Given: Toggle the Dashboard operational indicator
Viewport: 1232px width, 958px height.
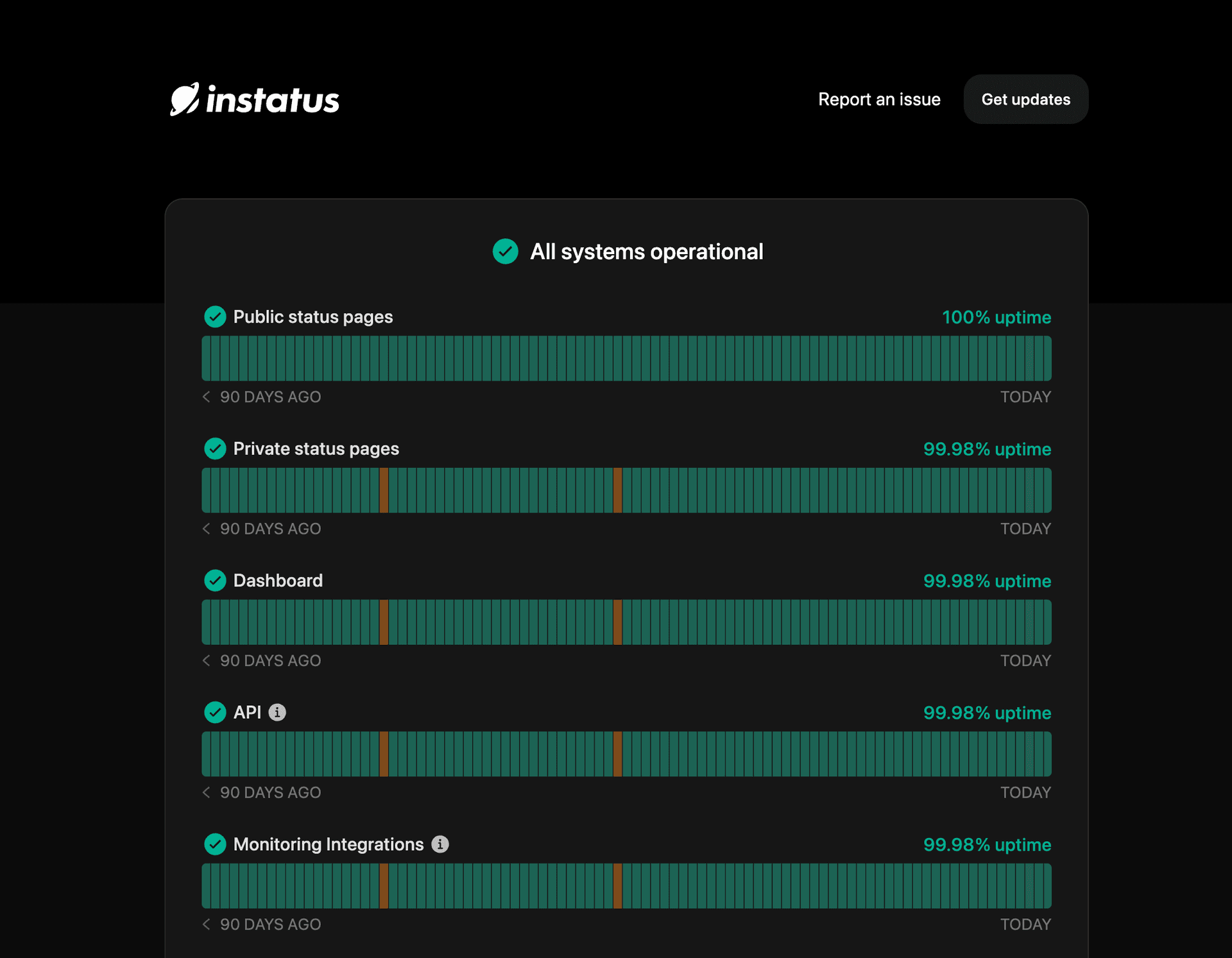Looking at the screenshot, I should click(215, 581).
